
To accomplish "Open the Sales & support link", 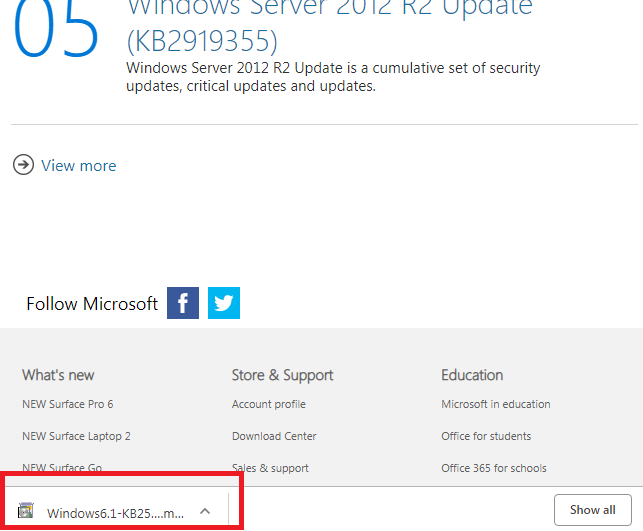I will click(270, 468).
